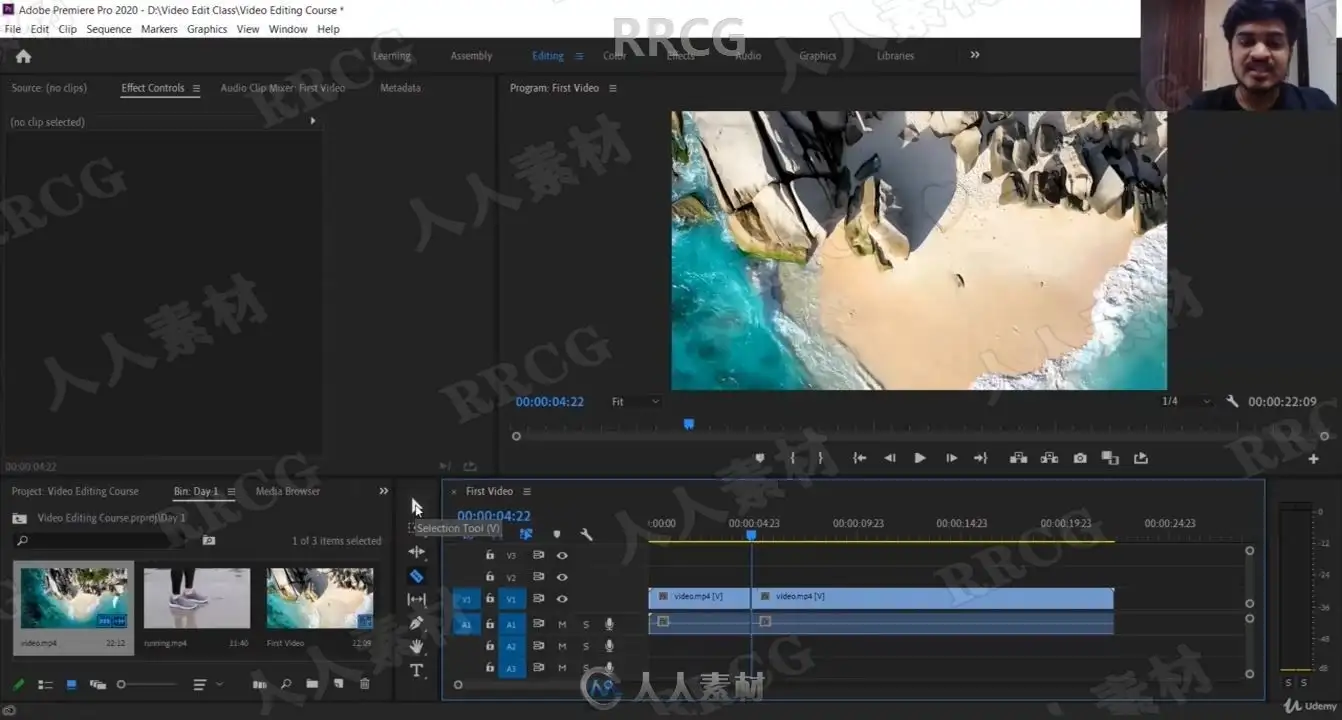The width and height of the screenshot is (1342, 720).
Task: Click the Home icon
Action: [24, 57]
